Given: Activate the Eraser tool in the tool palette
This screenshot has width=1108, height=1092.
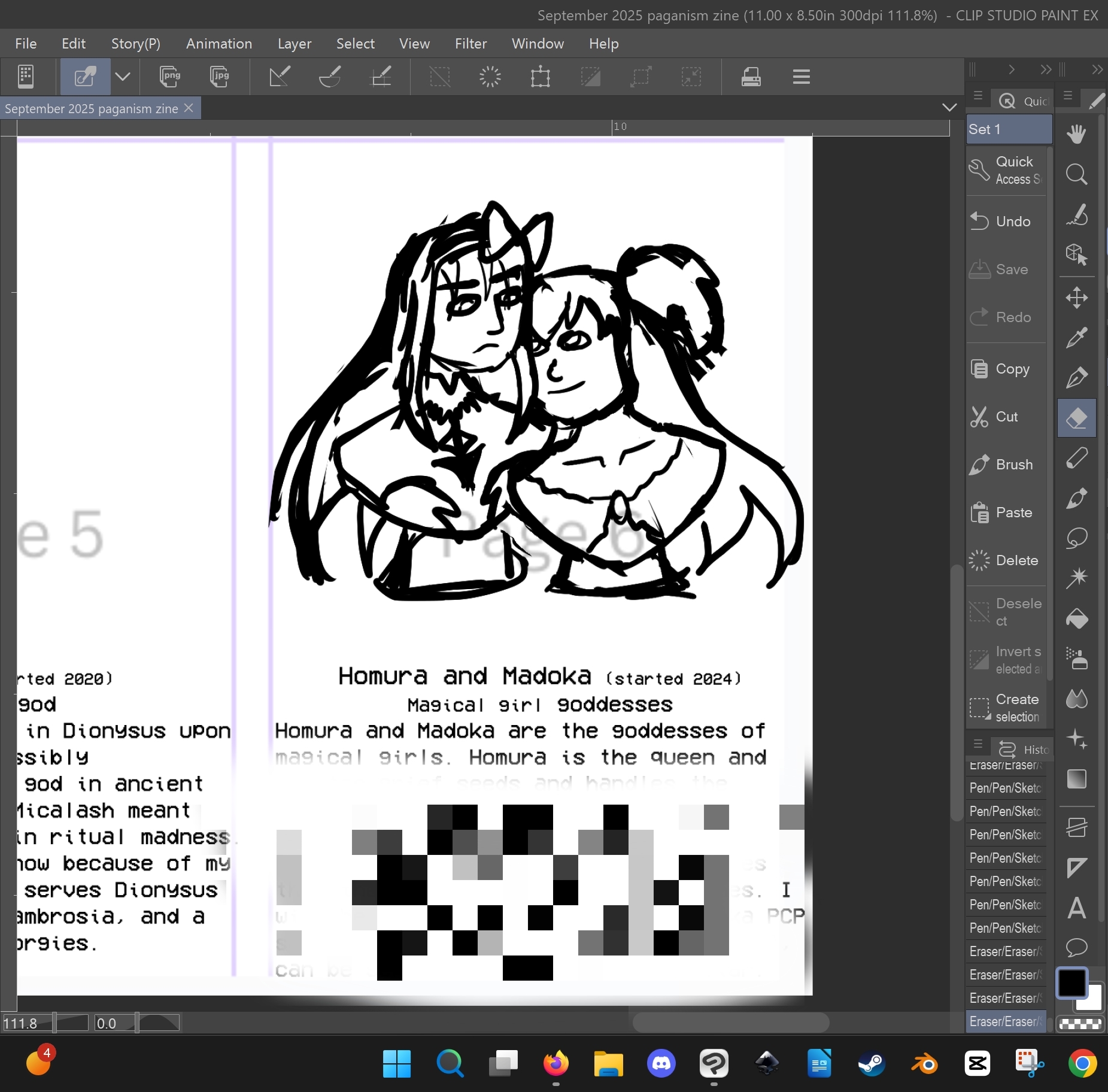Looking at the screenshot, I should click(x=1076, y=417).
